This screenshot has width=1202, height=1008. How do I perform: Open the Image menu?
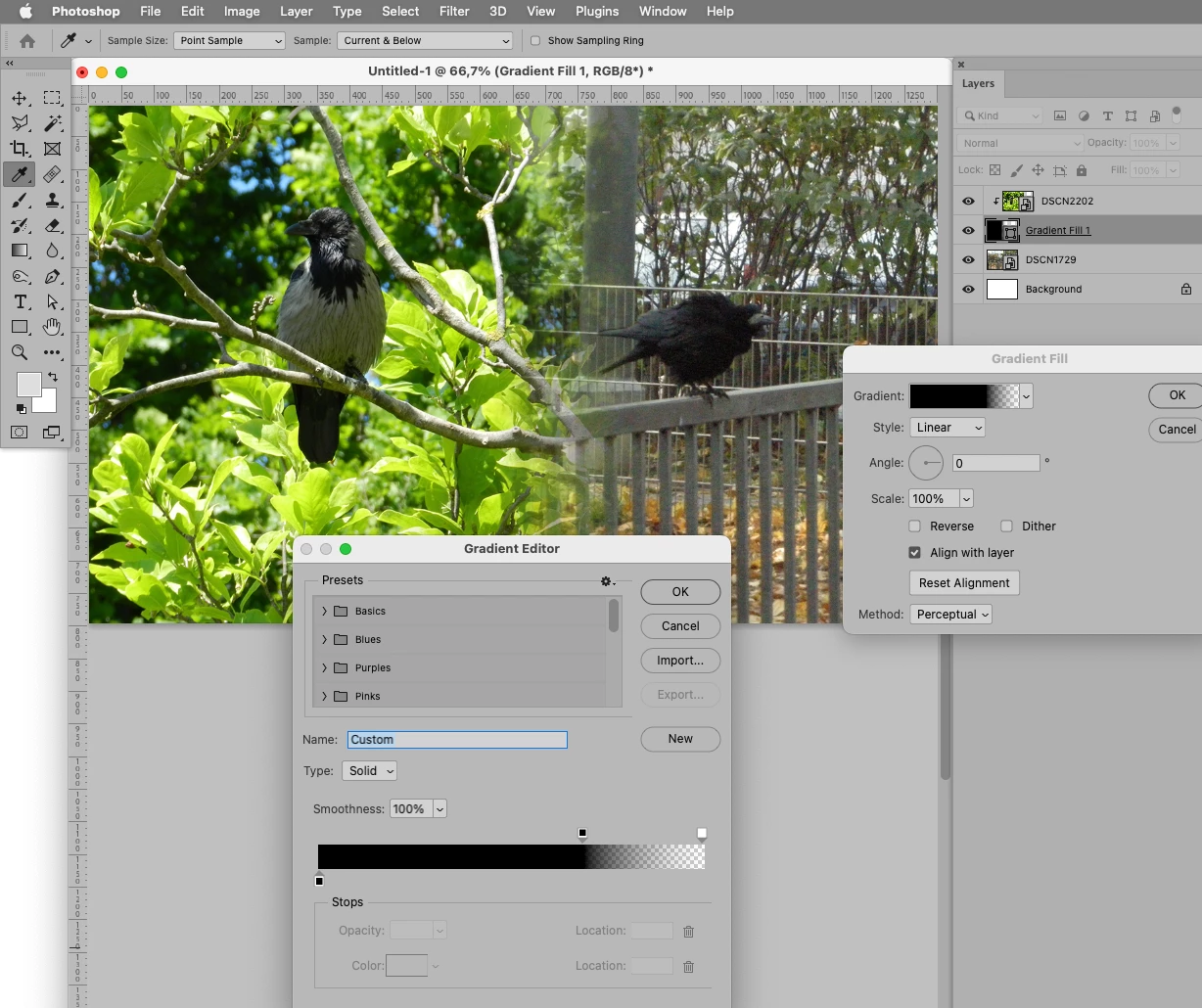point(241,12)
